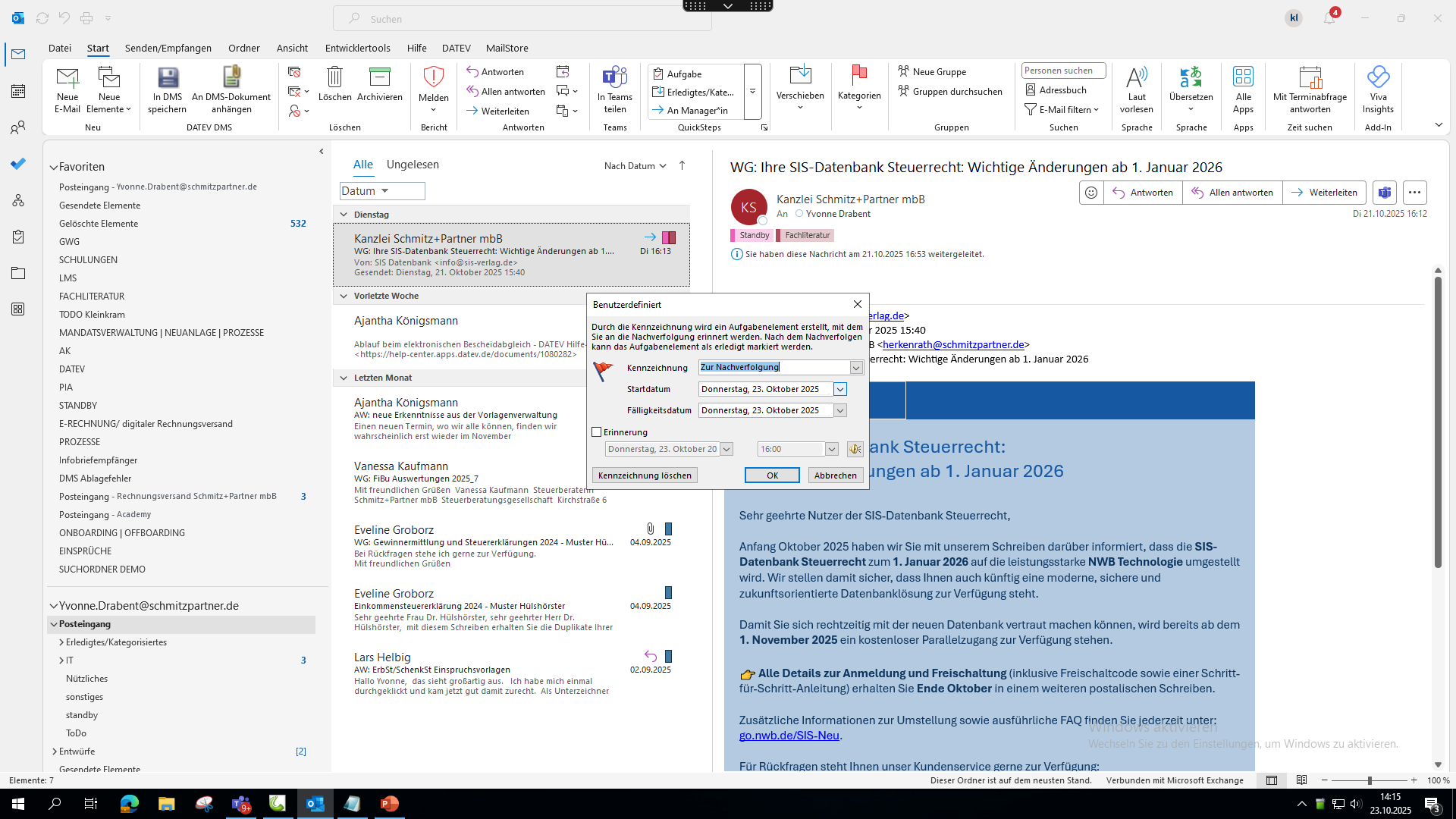1456x819 pixels.
Task: Open the E-Mail filtern dropdown
Action: [x=1062, y=110]
